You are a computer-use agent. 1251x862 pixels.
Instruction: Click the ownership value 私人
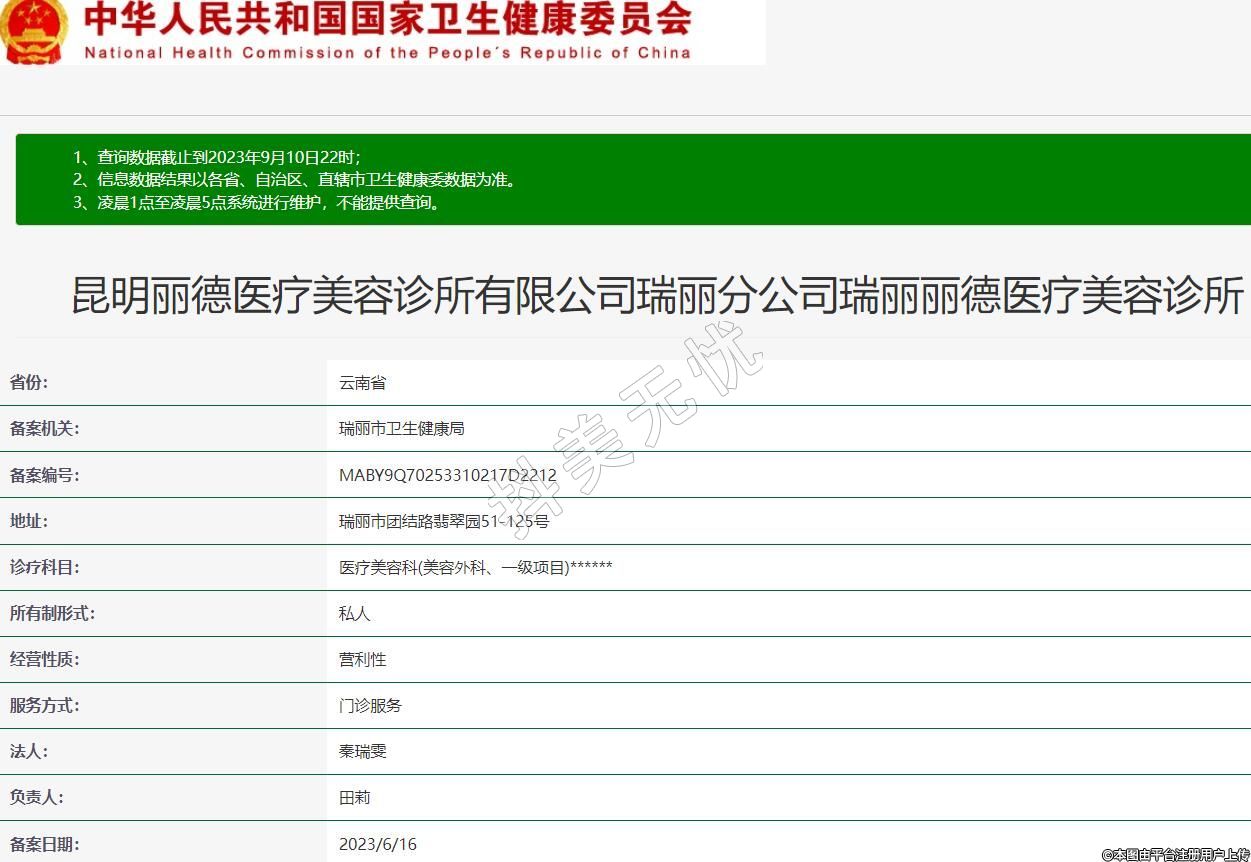(354, 614)
